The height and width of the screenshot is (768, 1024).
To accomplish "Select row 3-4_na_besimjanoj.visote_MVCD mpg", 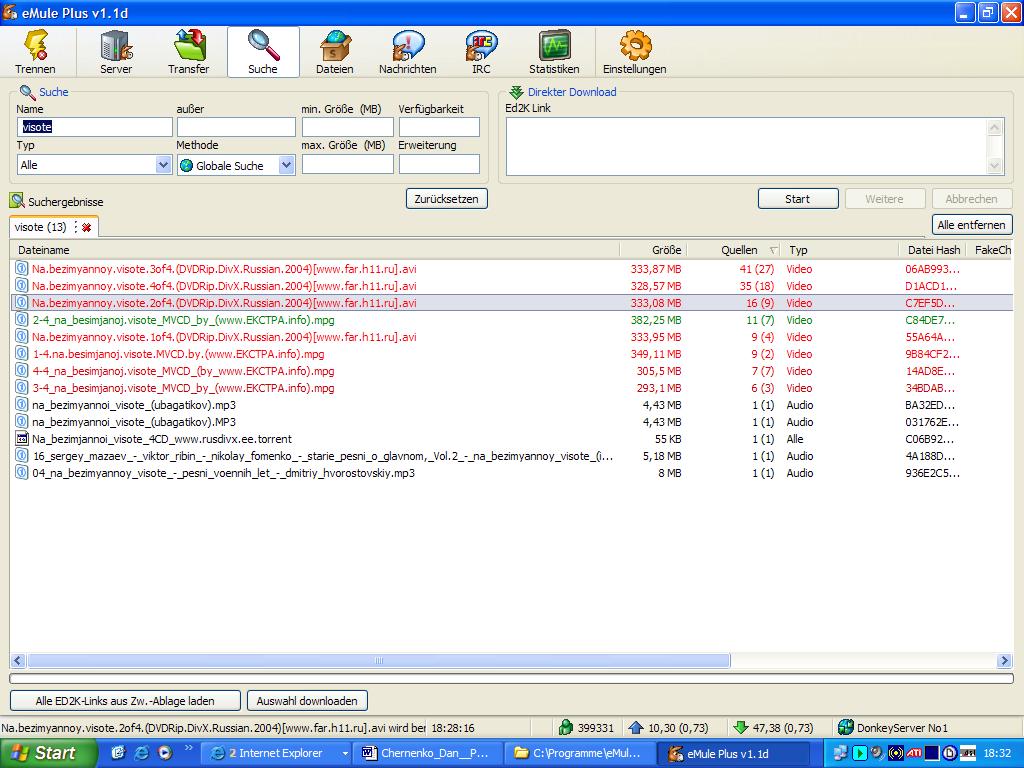I will point(511,388).
